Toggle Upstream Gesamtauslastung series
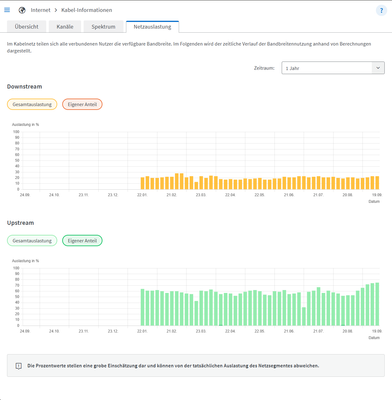The height and width of the screenshot is (400, 392). coord(32,241)
